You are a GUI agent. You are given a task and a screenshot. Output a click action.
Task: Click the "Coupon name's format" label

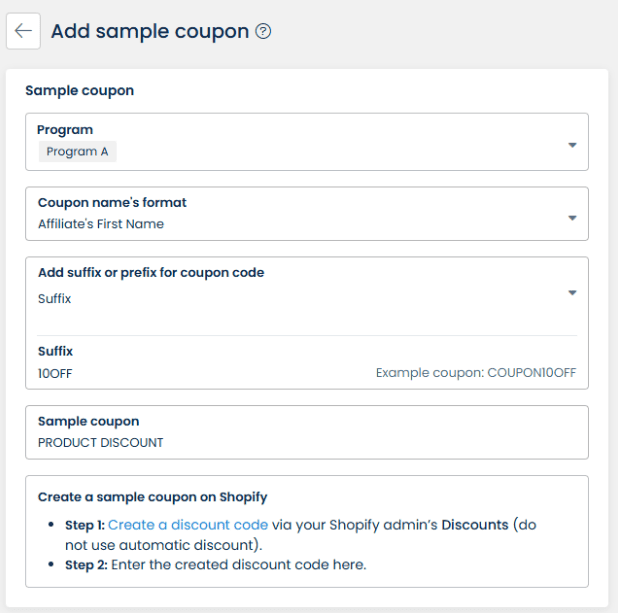tap(112, 202)
